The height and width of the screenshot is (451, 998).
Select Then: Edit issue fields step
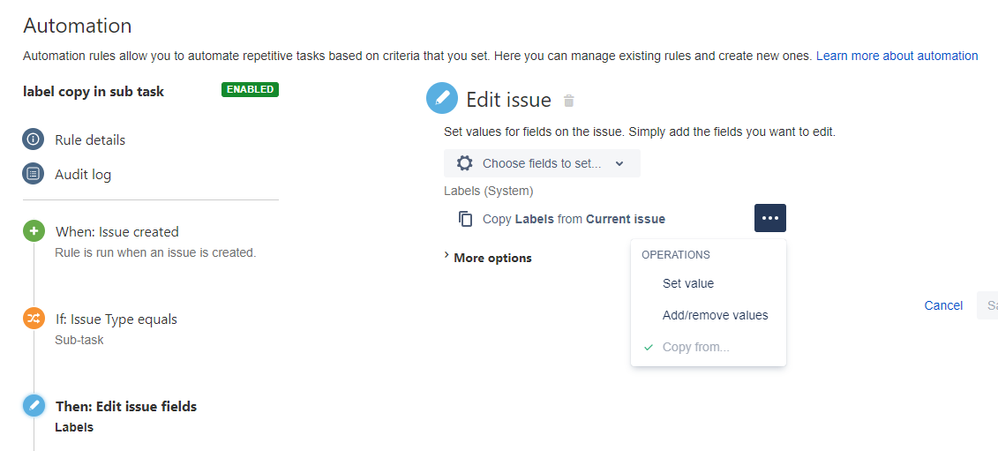[126, 406]
